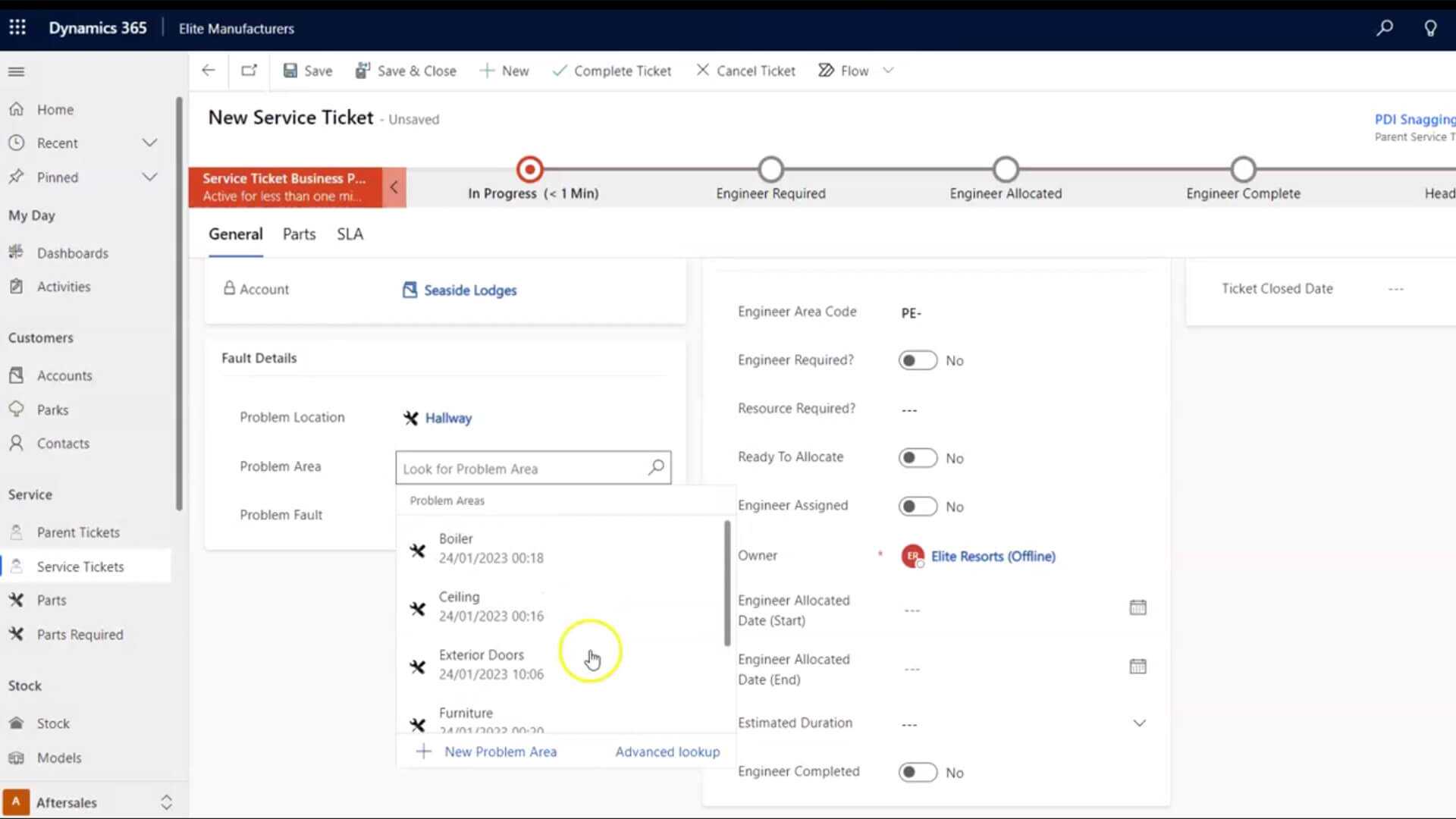
Task: Select Boiler from Problem Areas list
Action: pyautogui.click(x=561, y=548)
